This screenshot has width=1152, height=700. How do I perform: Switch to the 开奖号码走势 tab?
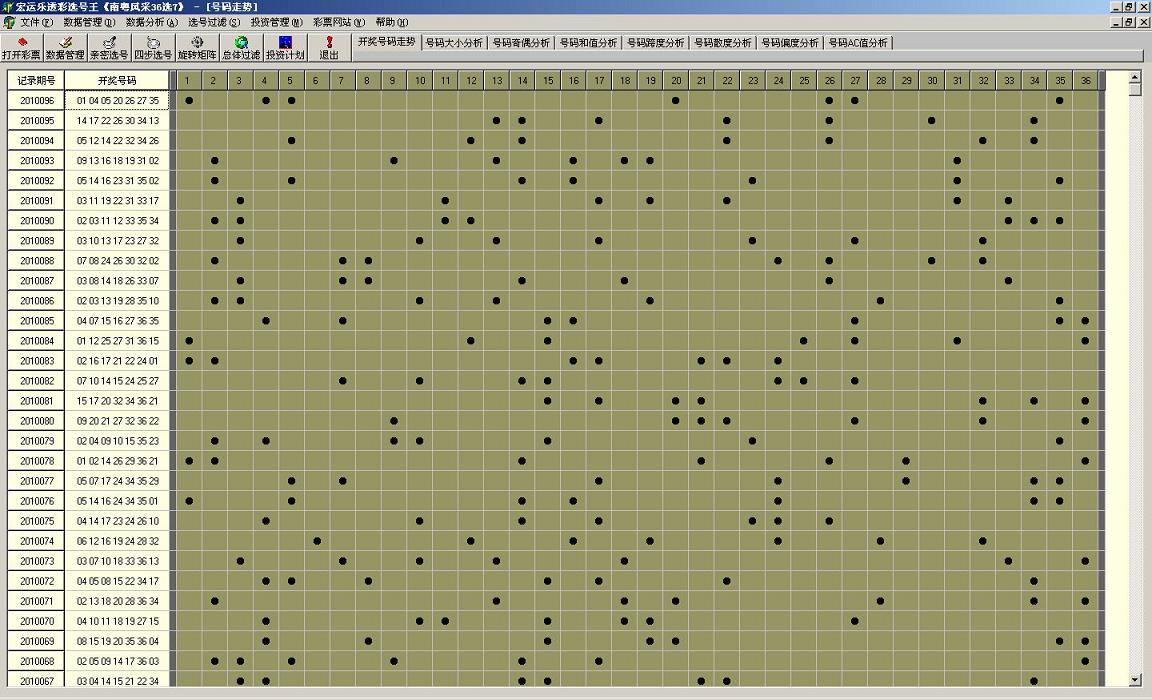click(x=386, y=42)
